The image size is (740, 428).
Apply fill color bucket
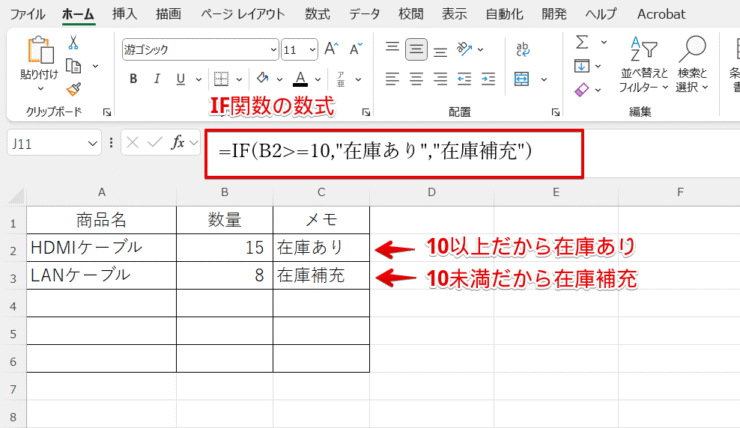[262, 78]
